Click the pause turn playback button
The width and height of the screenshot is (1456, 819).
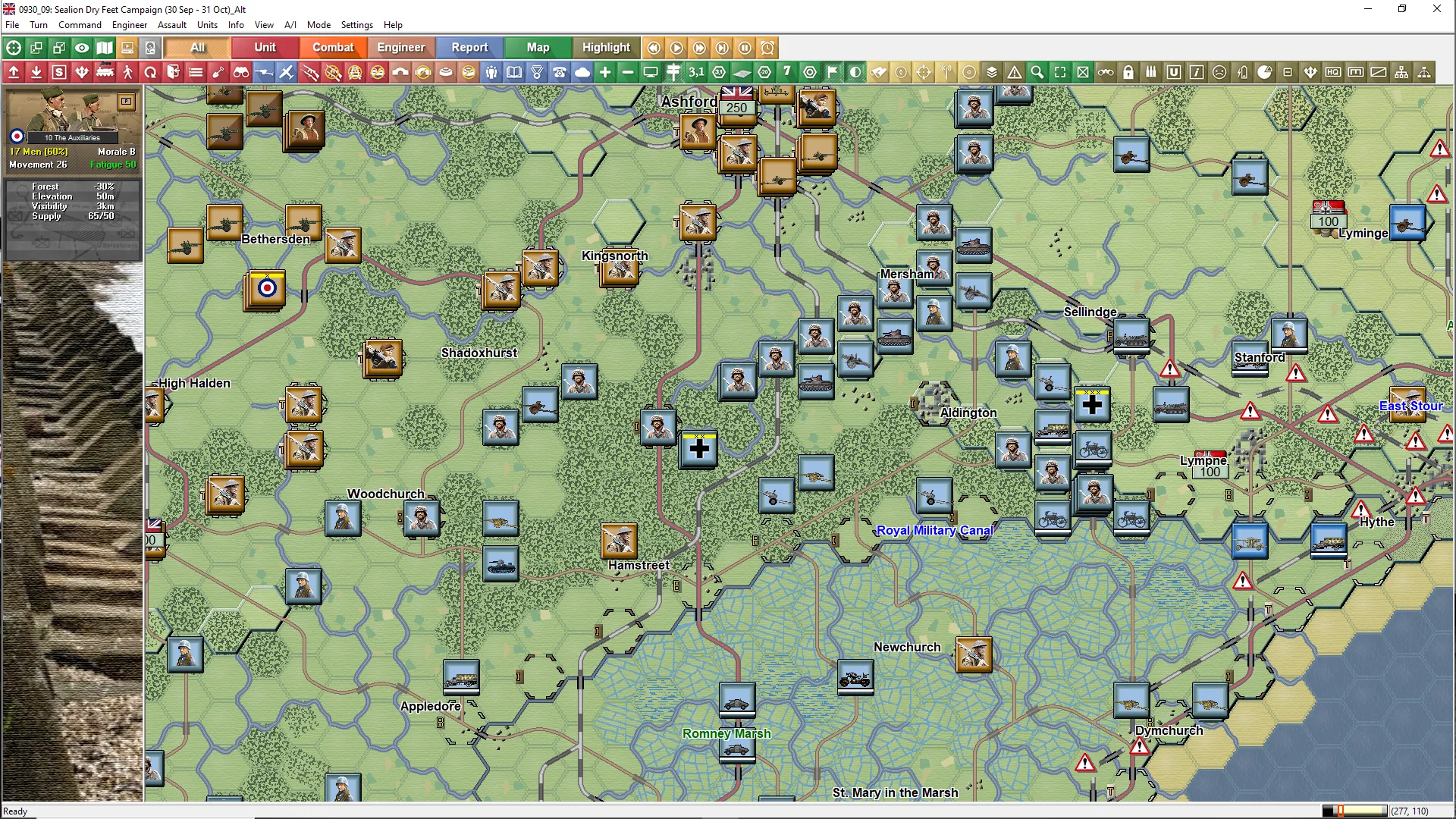(745, 48)
